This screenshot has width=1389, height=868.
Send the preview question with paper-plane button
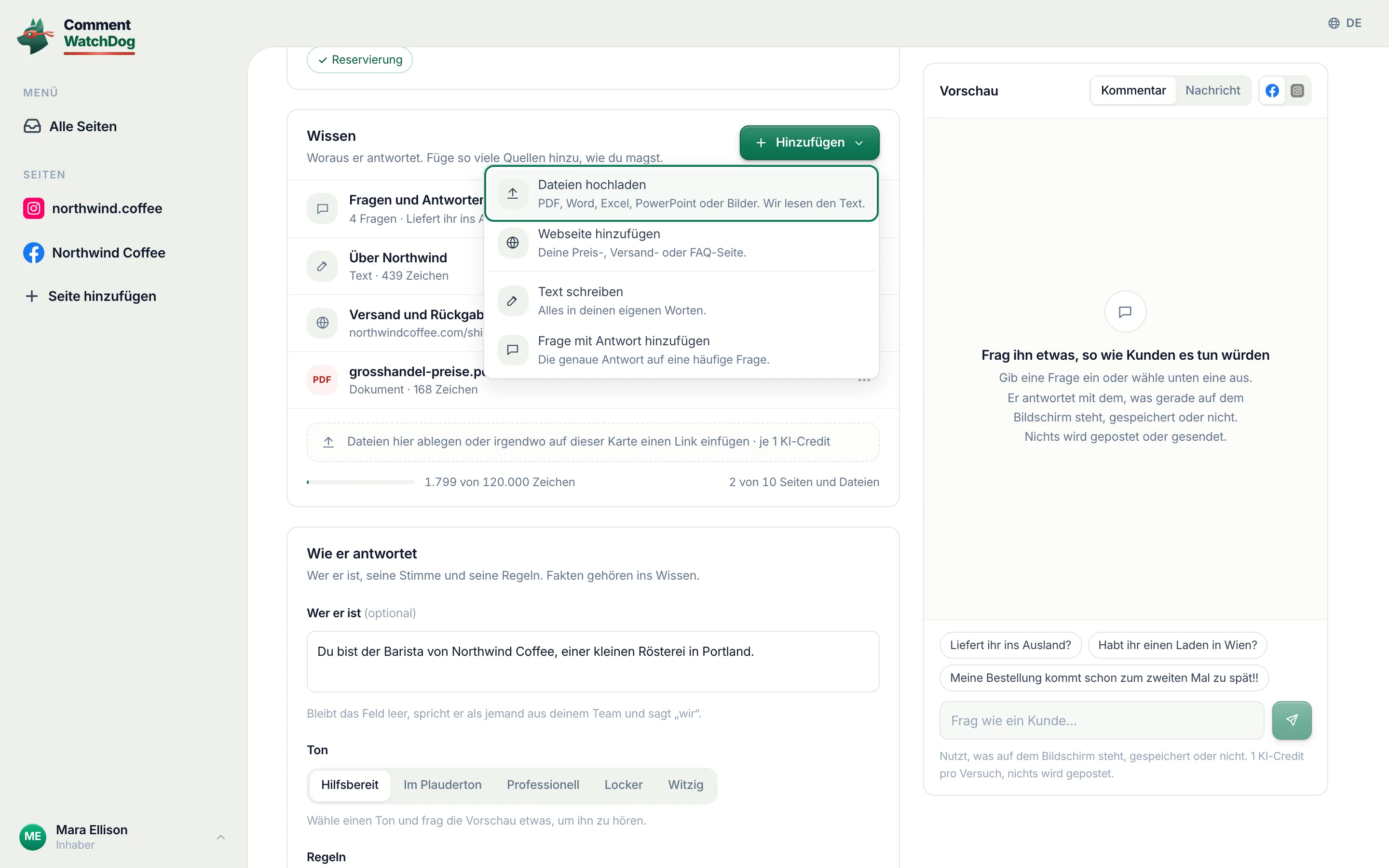click(x=1292, y=720)
